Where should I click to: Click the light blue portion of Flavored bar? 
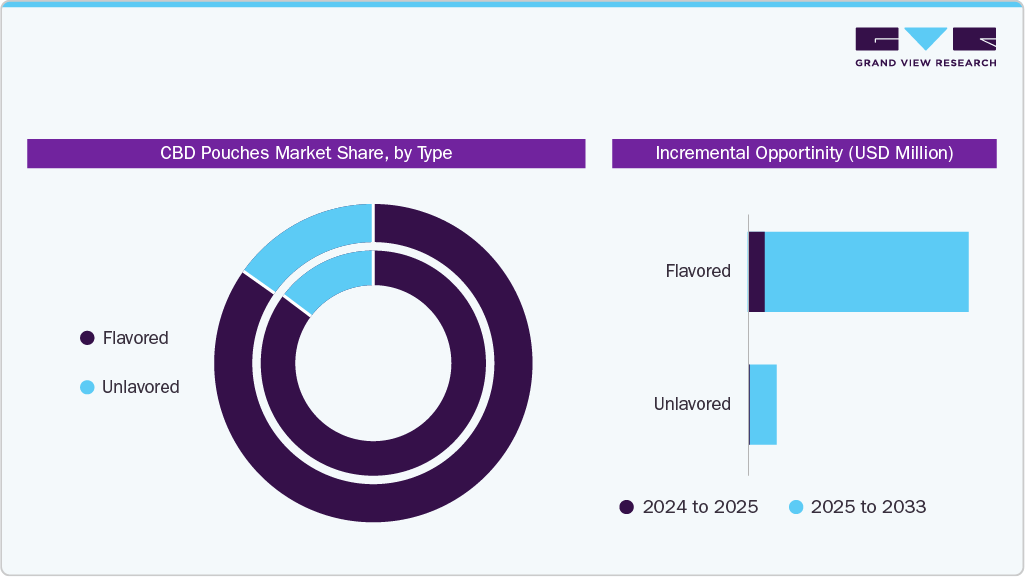[x=866, y=272]
